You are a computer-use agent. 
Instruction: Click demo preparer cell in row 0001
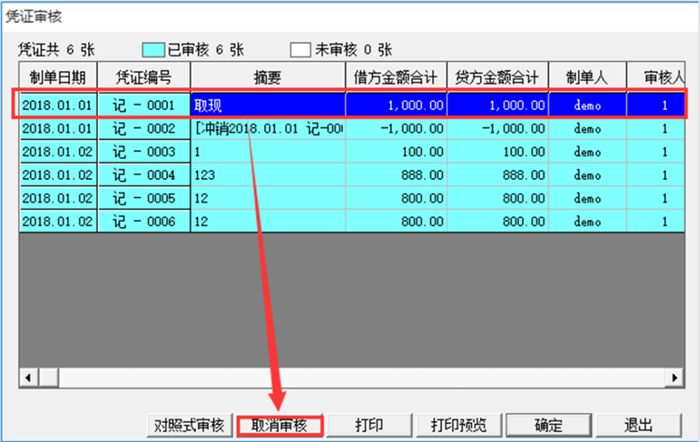588,105
